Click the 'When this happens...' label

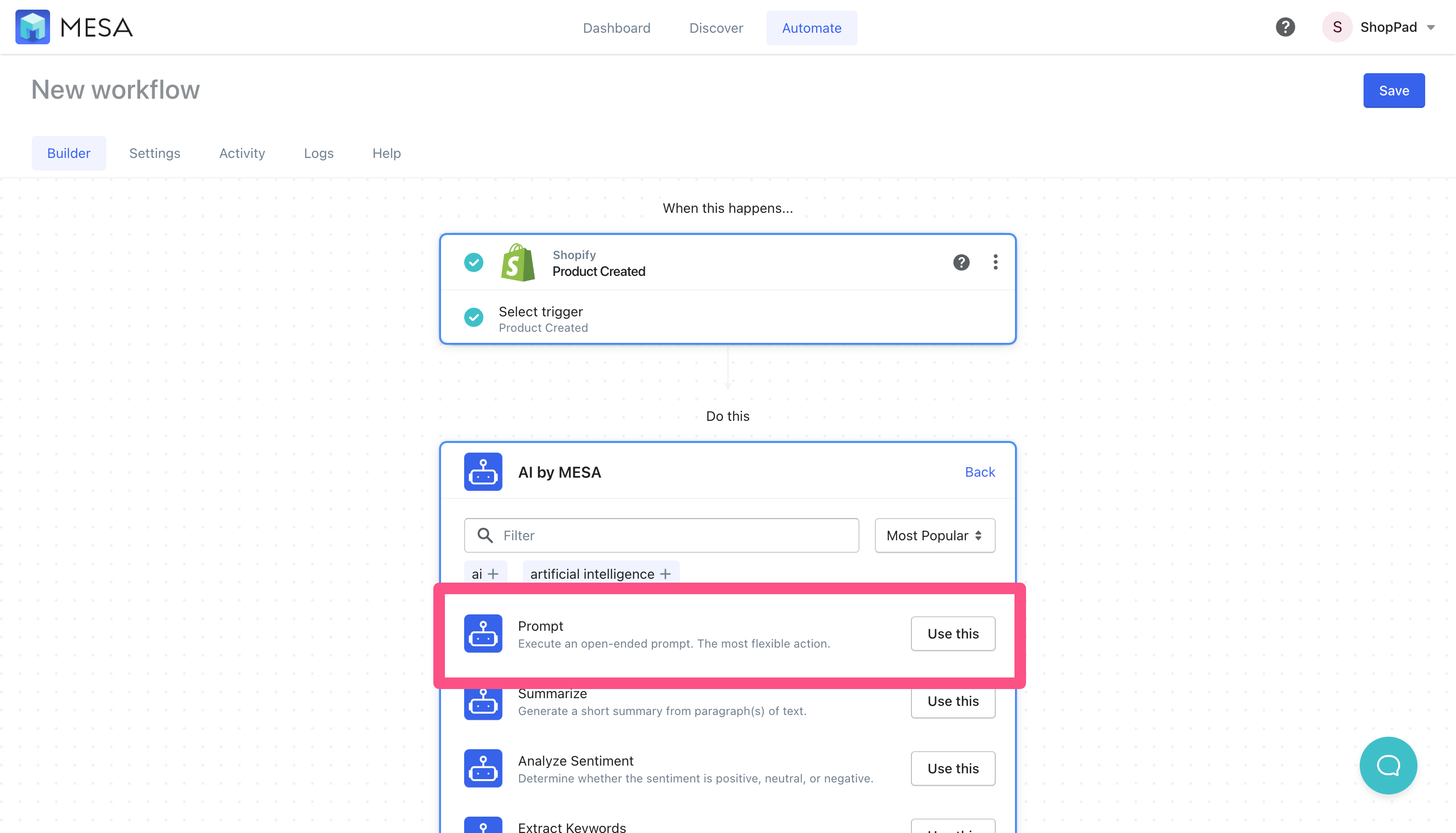click(728, 208)
